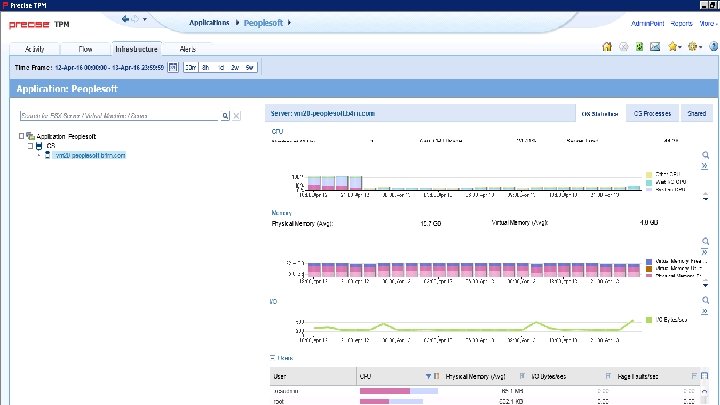Open the More menu

(708, 23)
